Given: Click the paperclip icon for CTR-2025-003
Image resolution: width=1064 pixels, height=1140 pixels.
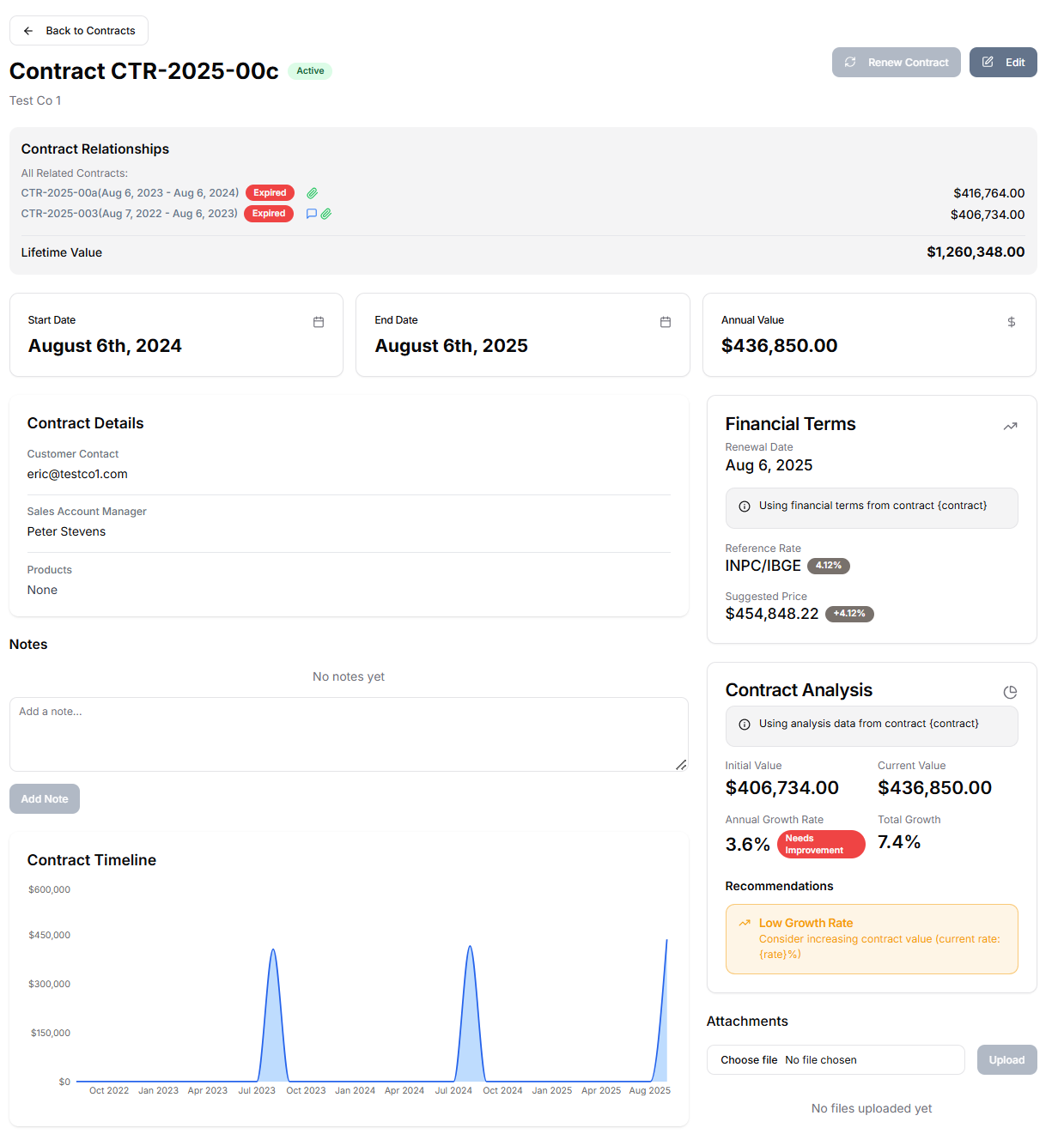Looking at the screenshot, I should tap(326, 214).
